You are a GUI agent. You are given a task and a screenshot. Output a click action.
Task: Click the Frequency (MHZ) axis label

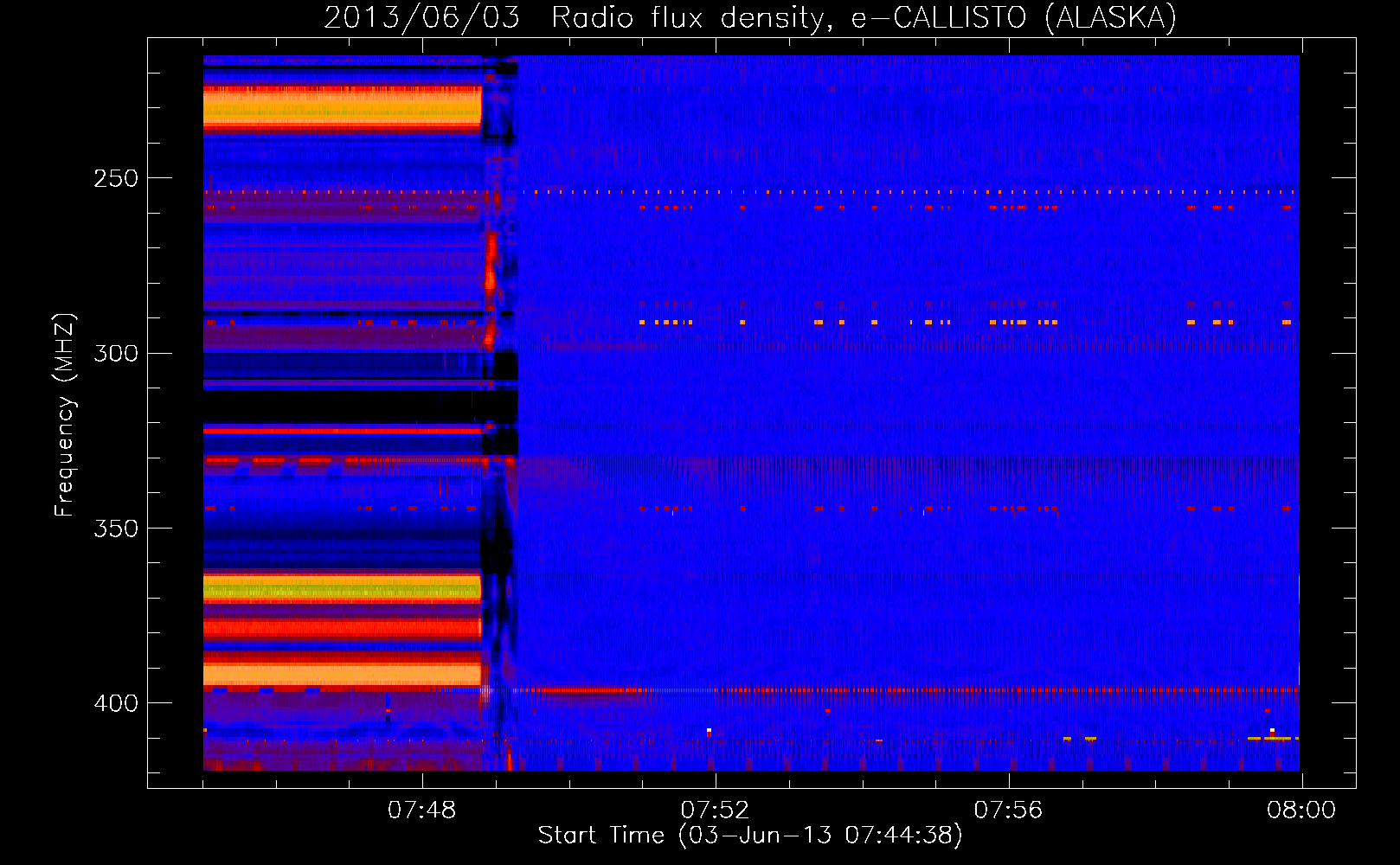coord(65,415)
